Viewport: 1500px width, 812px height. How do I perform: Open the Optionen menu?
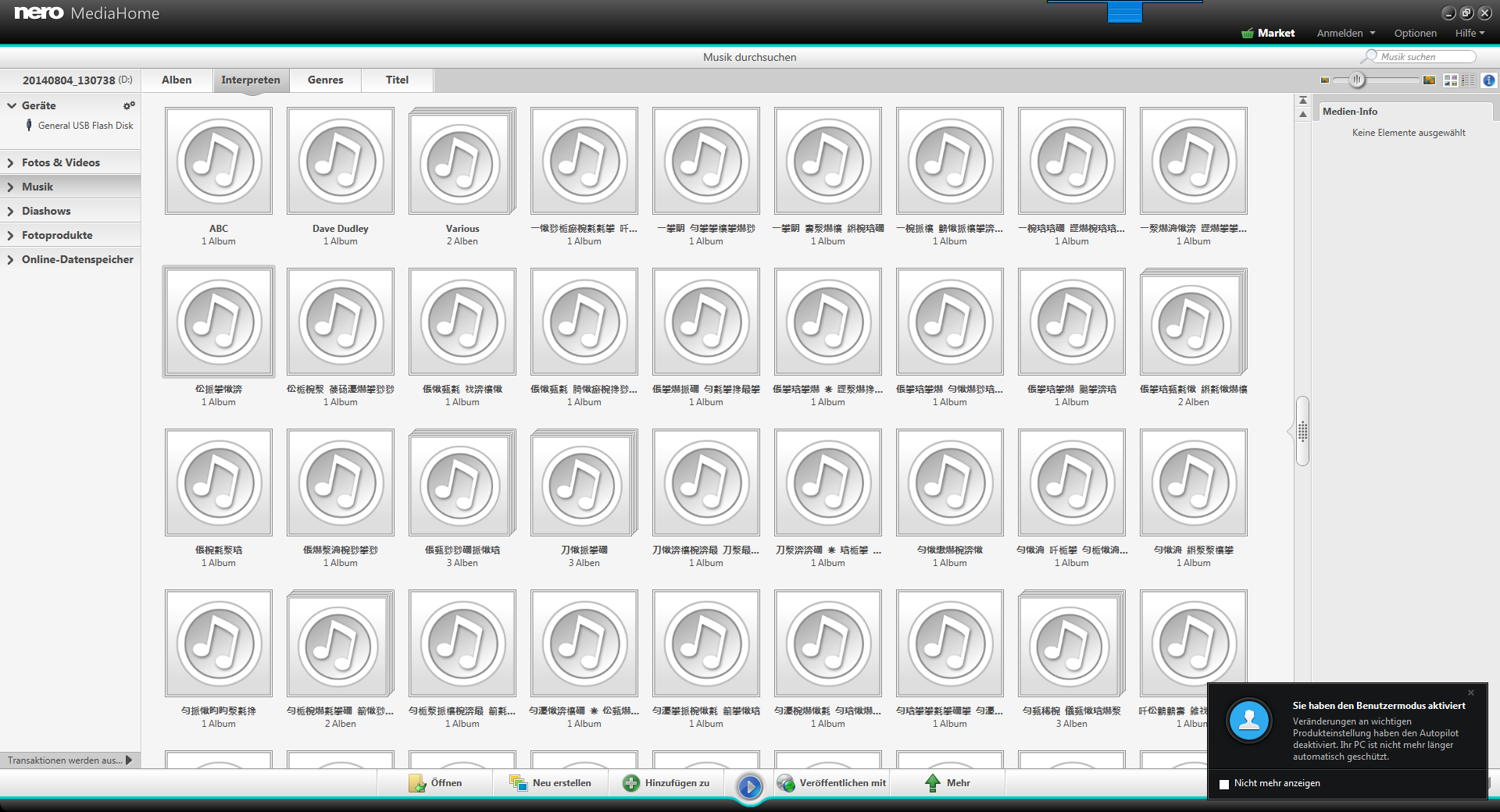(x=1415, y=33)
